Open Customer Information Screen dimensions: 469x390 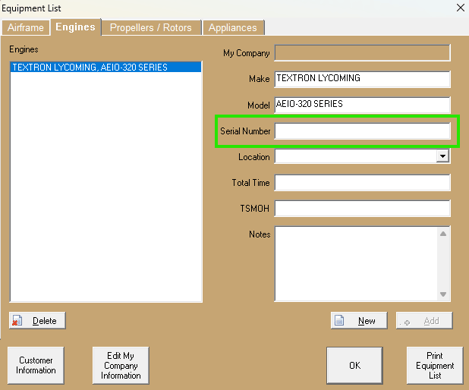36,365
